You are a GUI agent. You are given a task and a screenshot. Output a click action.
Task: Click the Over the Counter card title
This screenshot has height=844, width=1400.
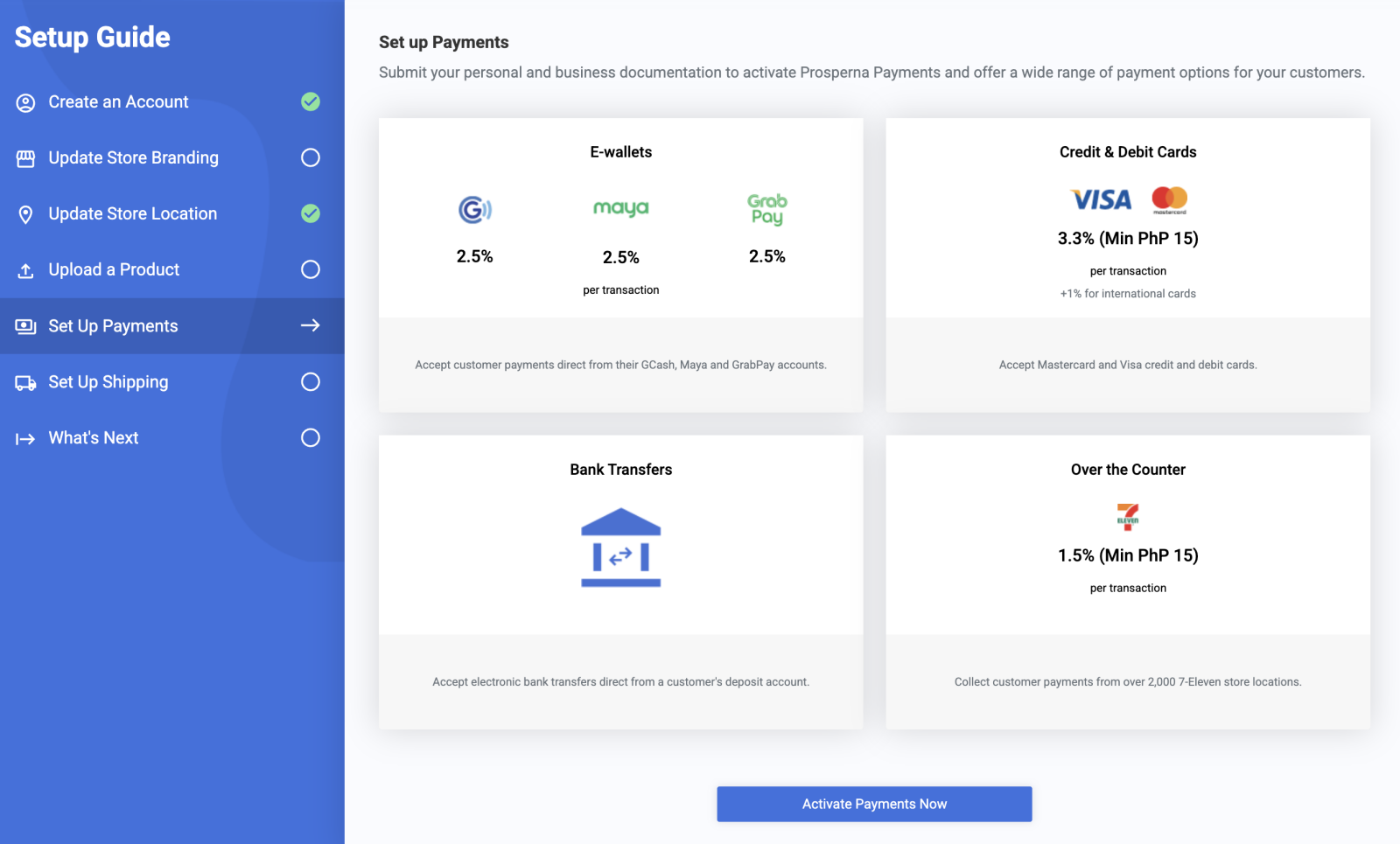[x=1128, y=470]
